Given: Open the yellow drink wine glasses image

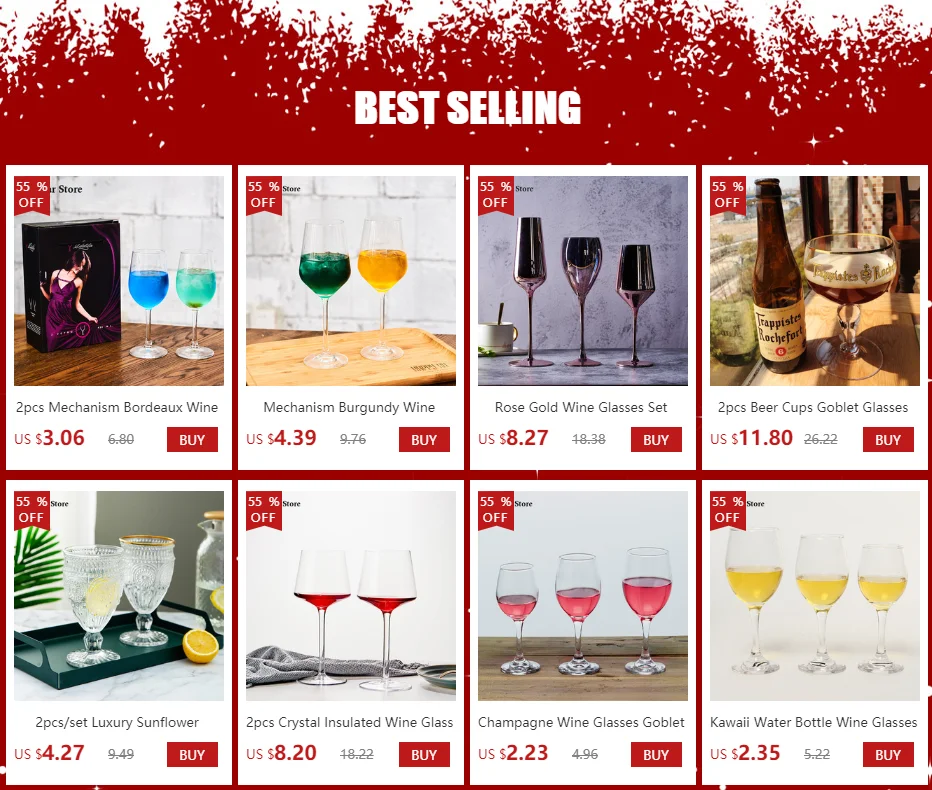Looking at the screenshot, I should [814, 596].
